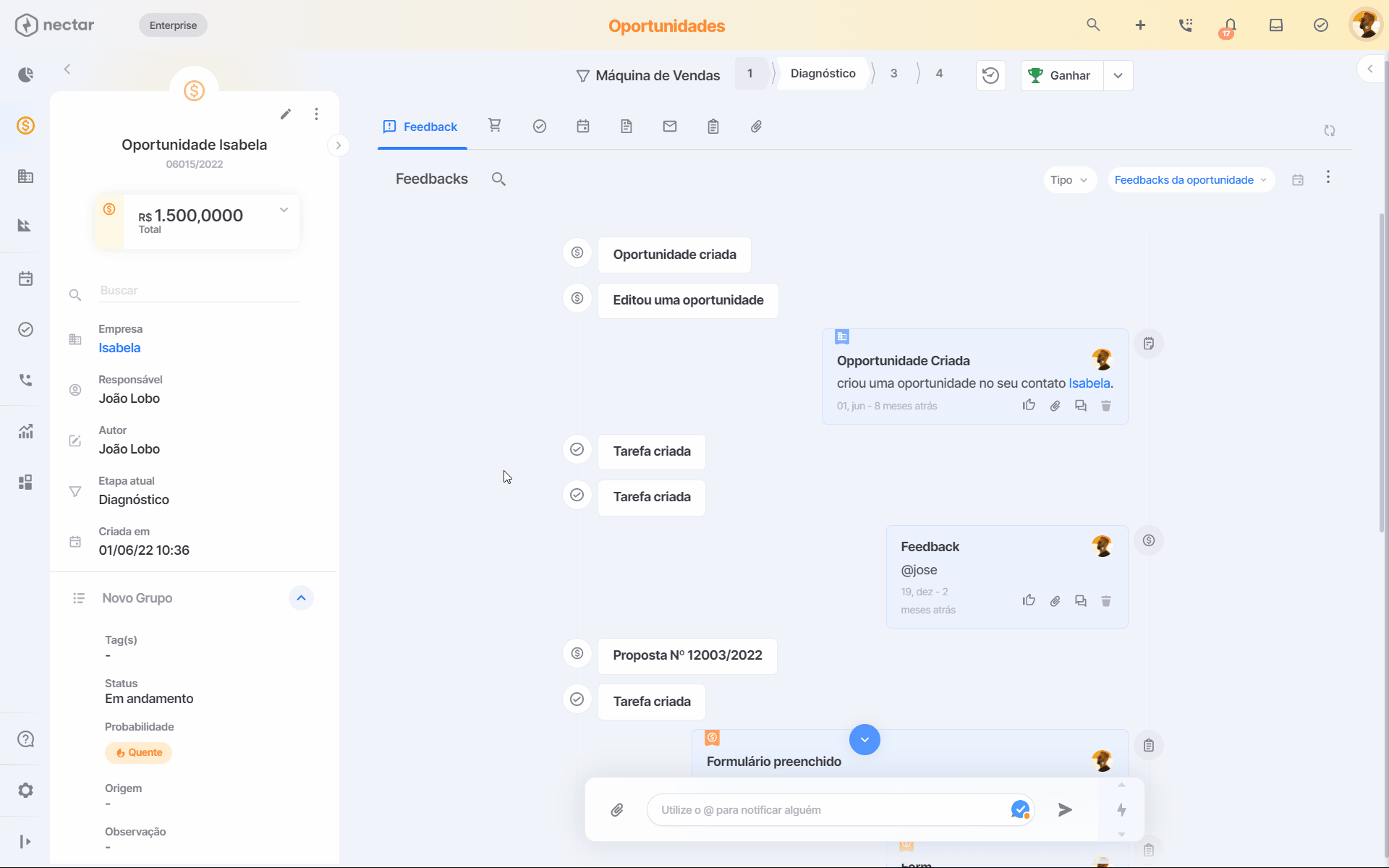Open the inbox tray icon in header
The height and width of the screenshot is (868, 1389).
click(1276, 25)
